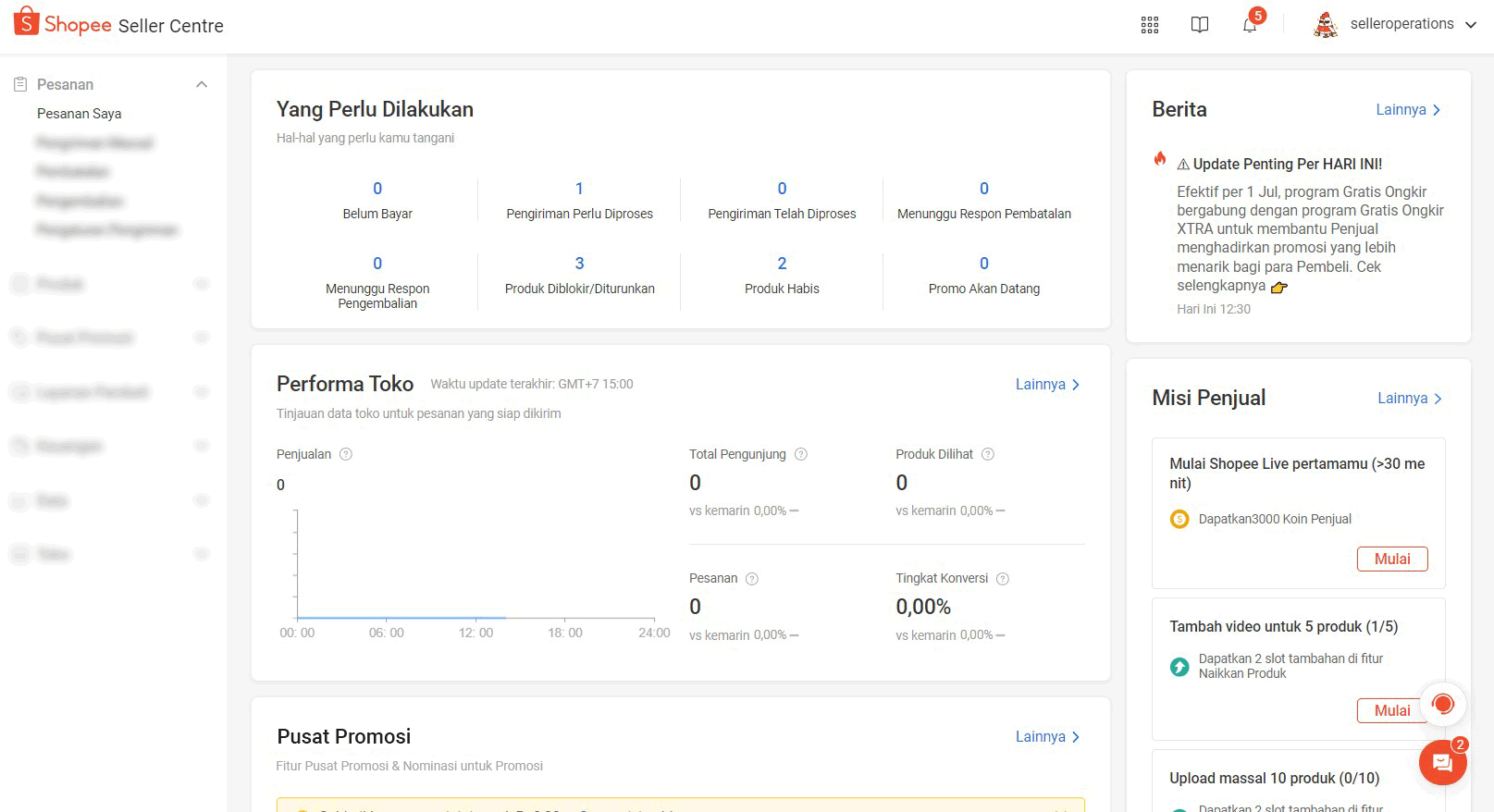Click the Penjualan sales chart line
Screen dimensions: 1494x812
pos(401,617)
